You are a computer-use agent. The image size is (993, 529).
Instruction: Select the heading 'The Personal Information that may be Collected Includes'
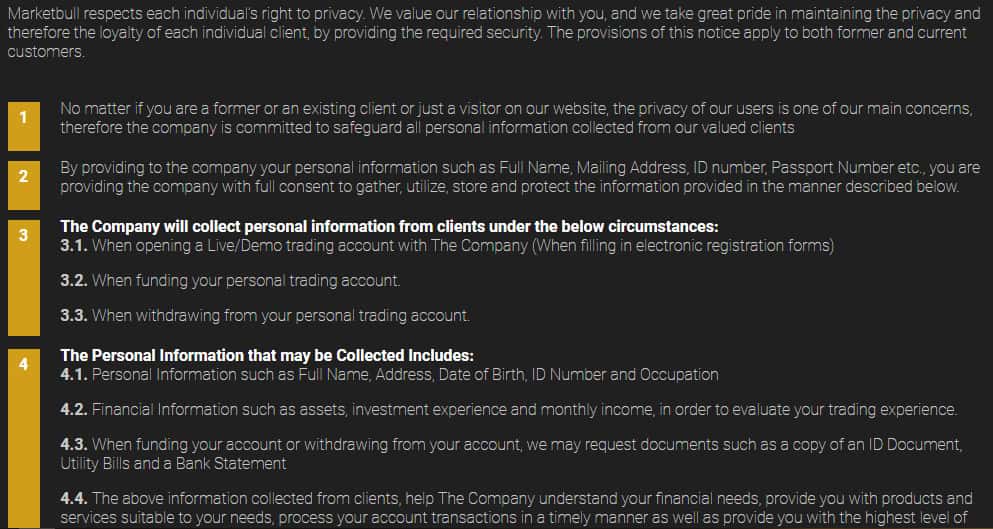click(x=267, y=355)
